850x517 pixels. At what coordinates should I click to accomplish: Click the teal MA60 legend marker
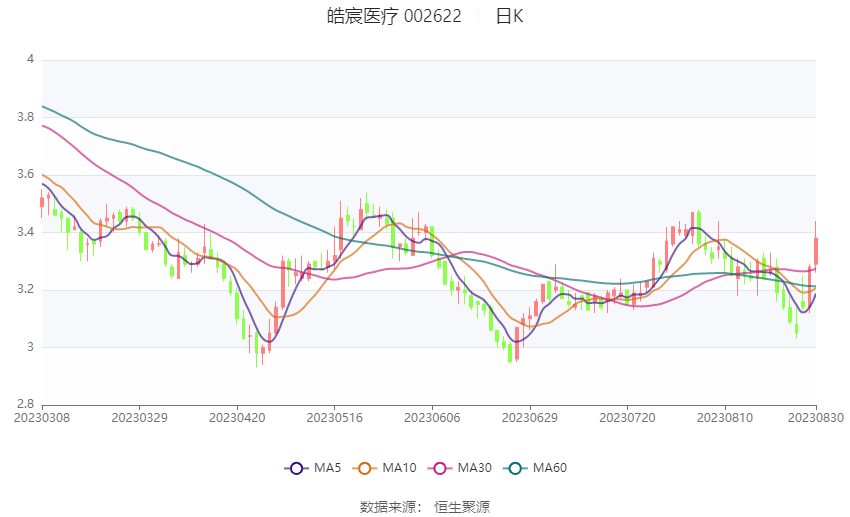pyautogui.click(x=515, y=468)
